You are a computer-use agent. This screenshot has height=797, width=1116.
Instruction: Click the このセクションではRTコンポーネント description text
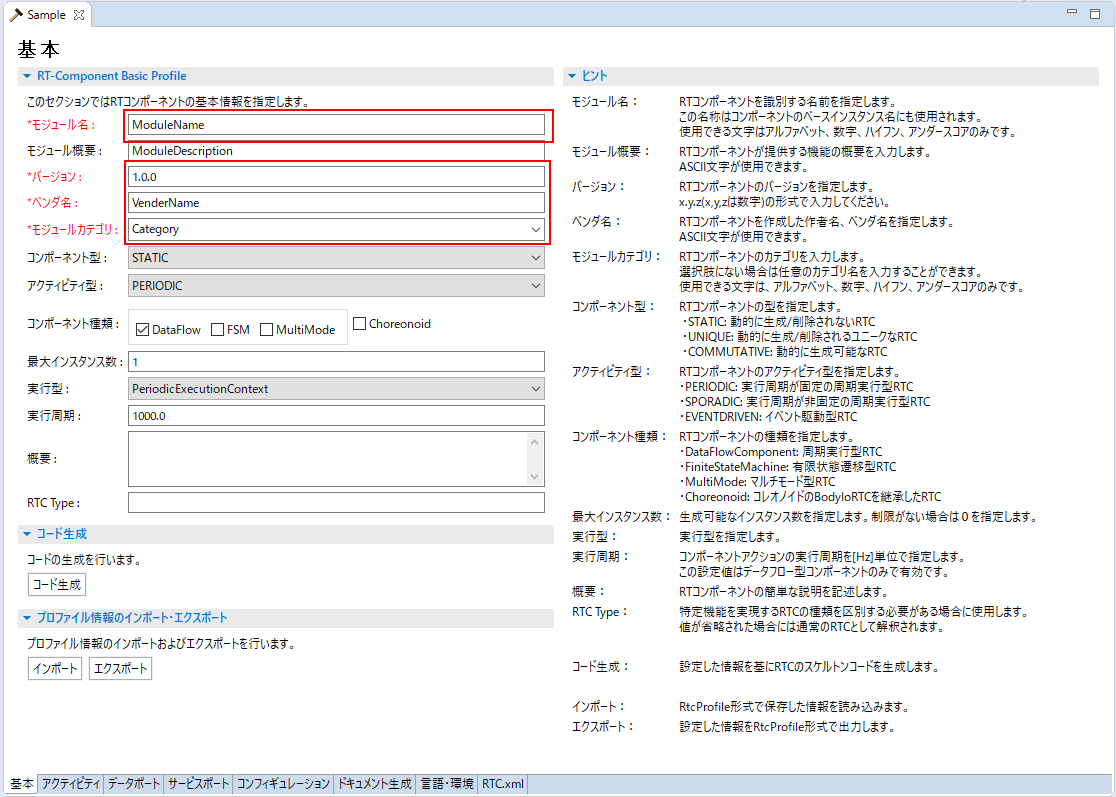tap(168, 102)
